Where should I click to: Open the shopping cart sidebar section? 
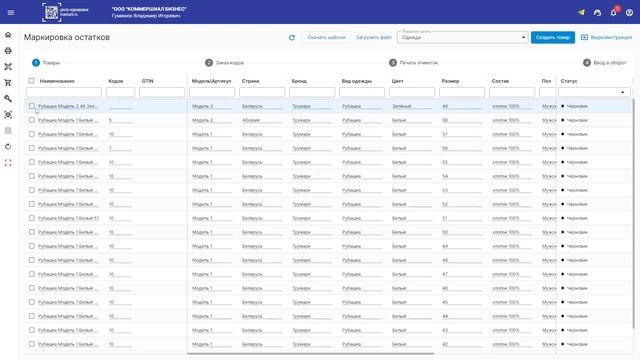coord(8,82)
